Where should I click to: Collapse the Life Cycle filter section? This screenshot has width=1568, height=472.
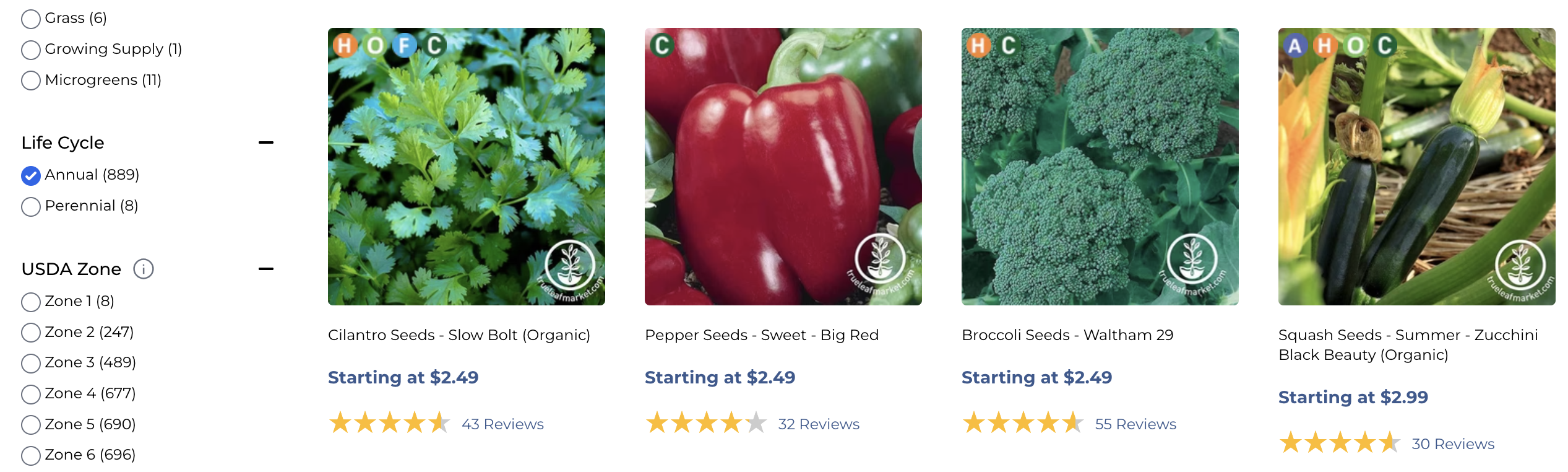tap(266, 142)
